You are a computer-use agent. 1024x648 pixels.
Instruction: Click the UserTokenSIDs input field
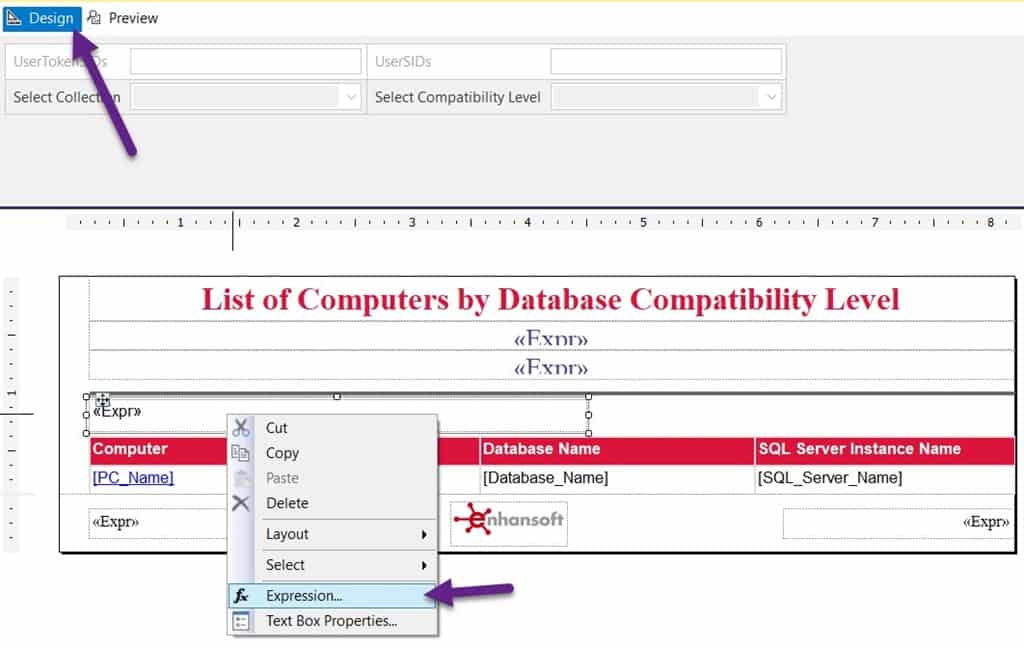246,61
